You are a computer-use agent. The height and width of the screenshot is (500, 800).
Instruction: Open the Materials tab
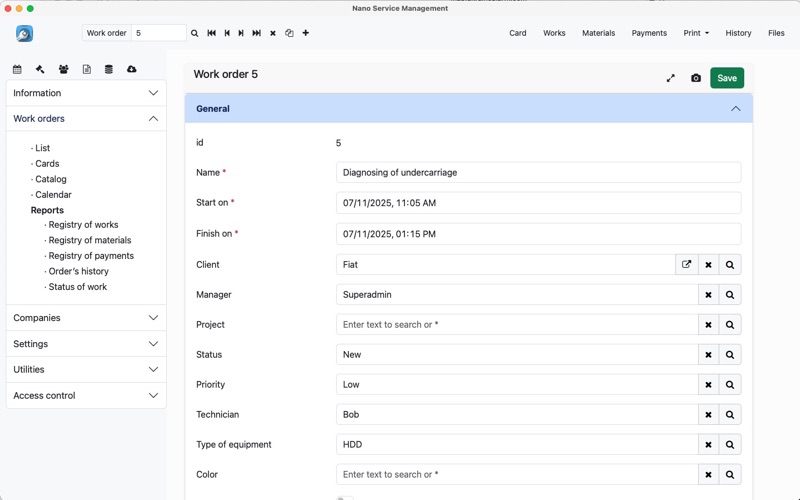pyautogui.click(x=598, y=33)
